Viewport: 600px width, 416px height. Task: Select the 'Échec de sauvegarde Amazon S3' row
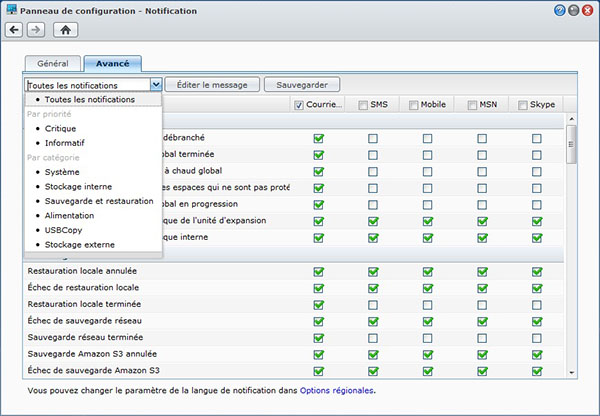pos(293,371)
